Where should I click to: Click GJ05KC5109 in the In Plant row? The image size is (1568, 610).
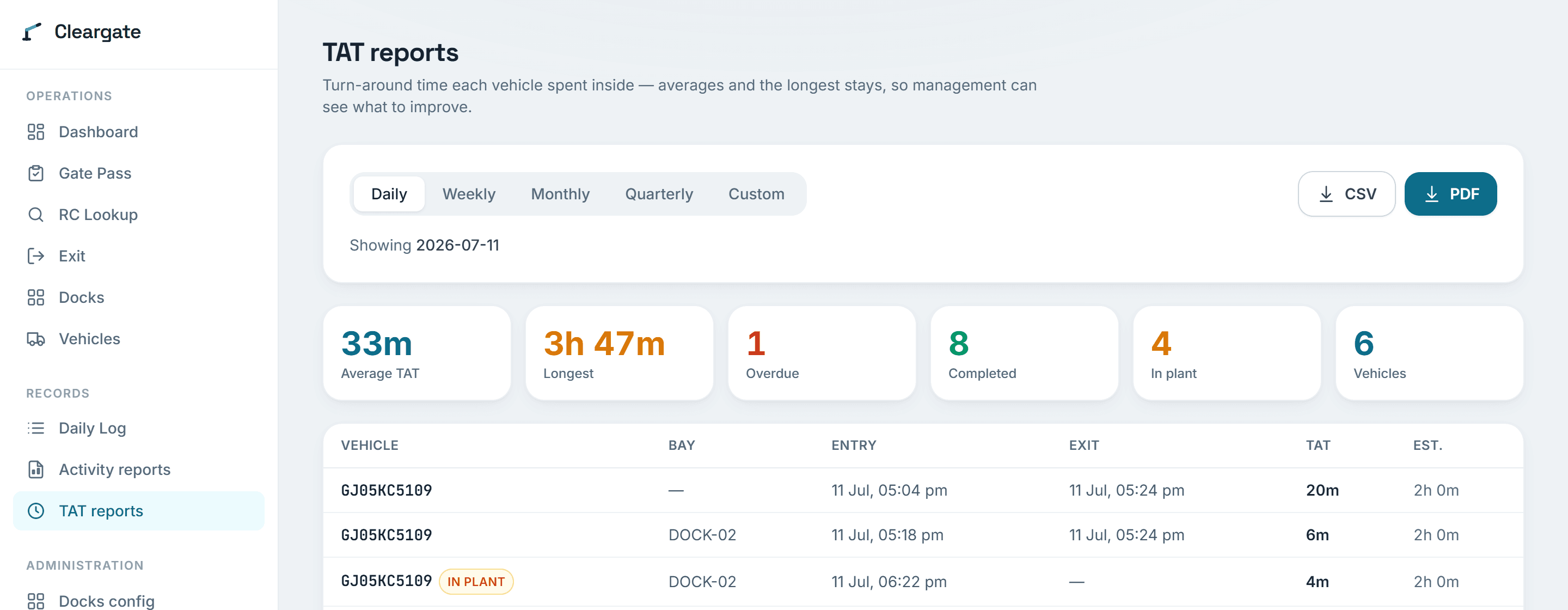click(387, 581)
